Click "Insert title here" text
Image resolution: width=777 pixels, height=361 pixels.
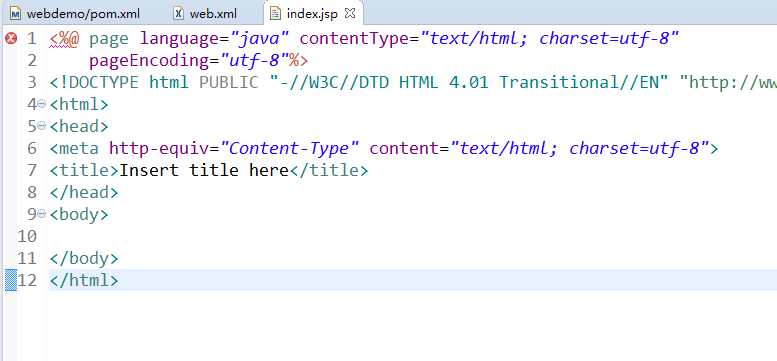coord(204,170)
